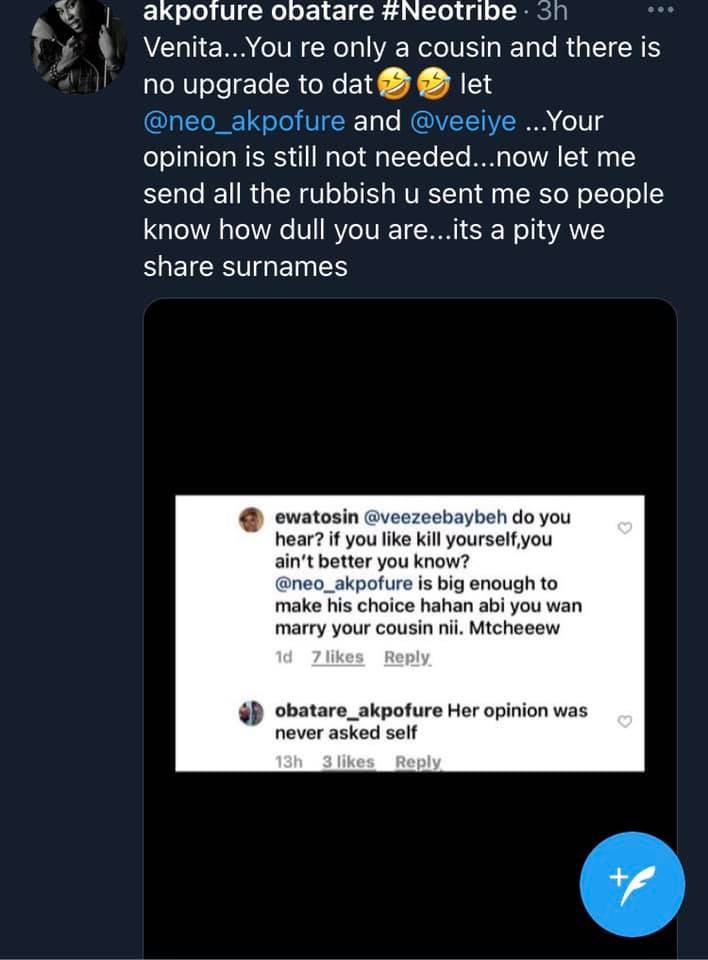Screen dimensions: 708x960
Task: Like obatare_akpofure's comment with heart icon
Action: point(625,721)
